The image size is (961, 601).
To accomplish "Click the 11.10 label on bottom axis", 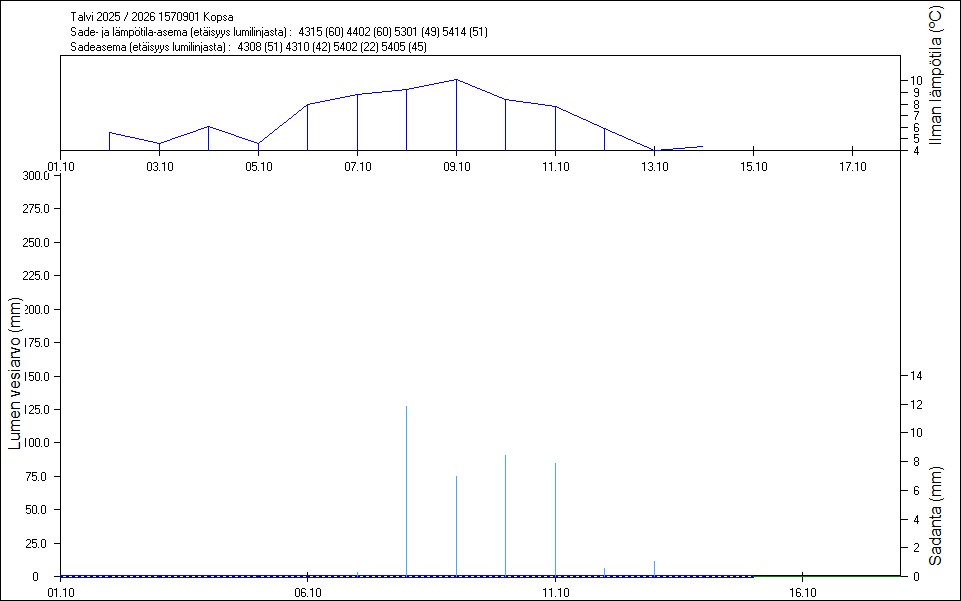I will 555,592.
